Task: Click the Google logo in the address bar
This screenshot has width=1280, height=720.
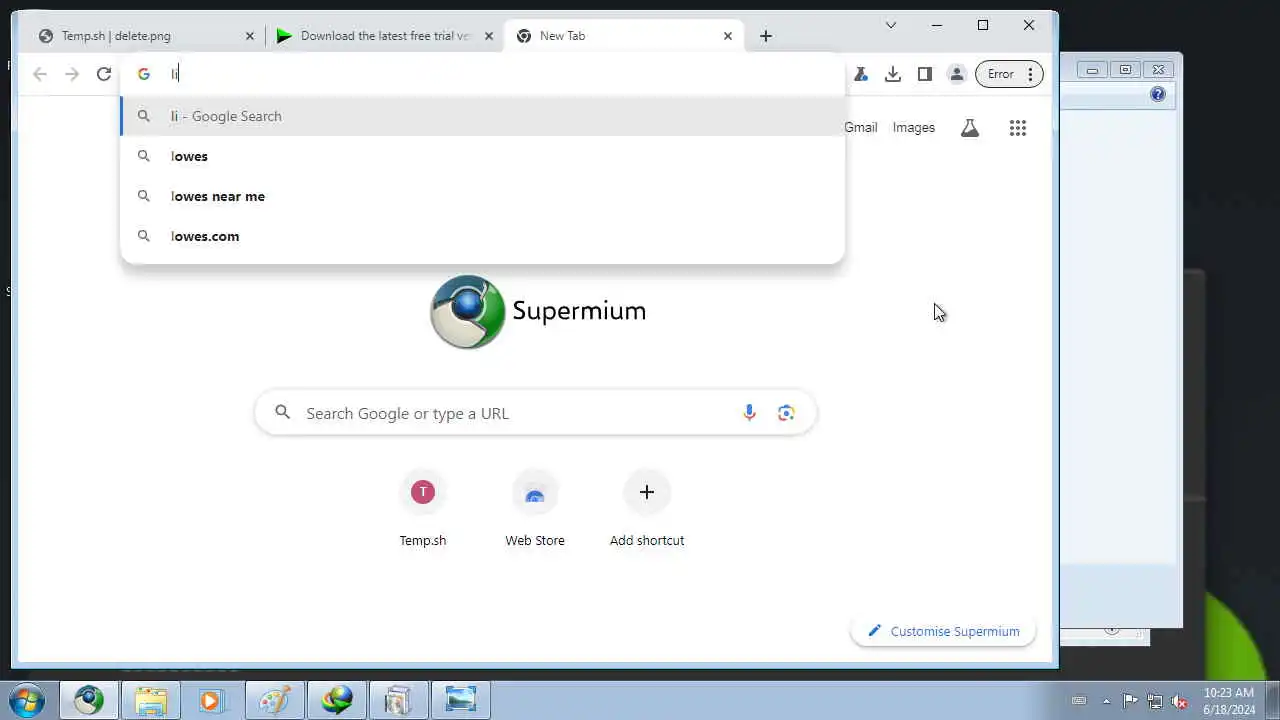Action: click(x=144, y=74)
